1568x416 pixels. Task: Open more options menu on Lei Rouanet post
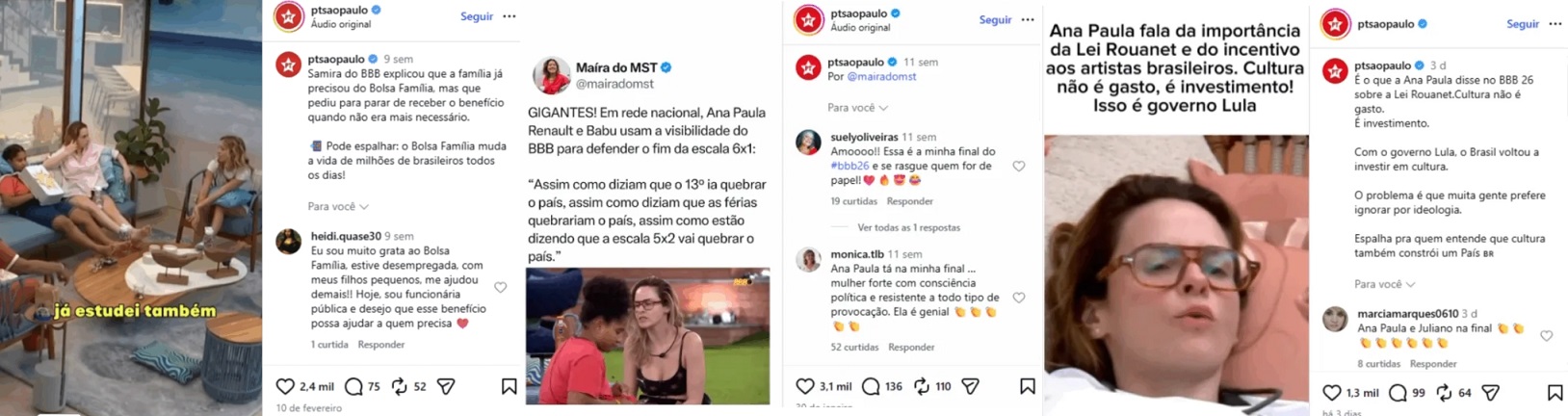pos(1555,23)
